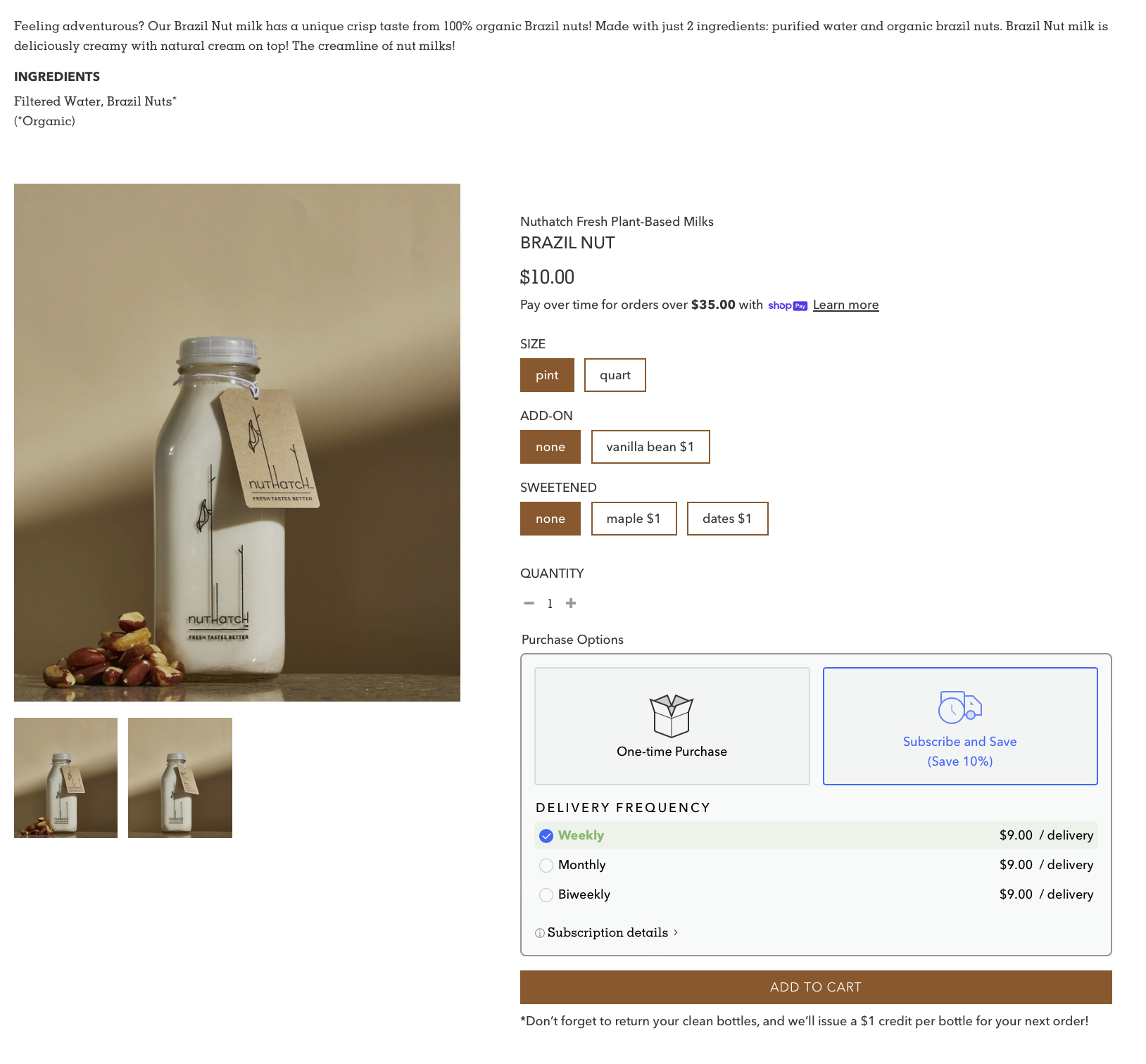Screen dimensions: 1146x1064
Task: Choose the pint size option
Action: [x=547, y=375]
